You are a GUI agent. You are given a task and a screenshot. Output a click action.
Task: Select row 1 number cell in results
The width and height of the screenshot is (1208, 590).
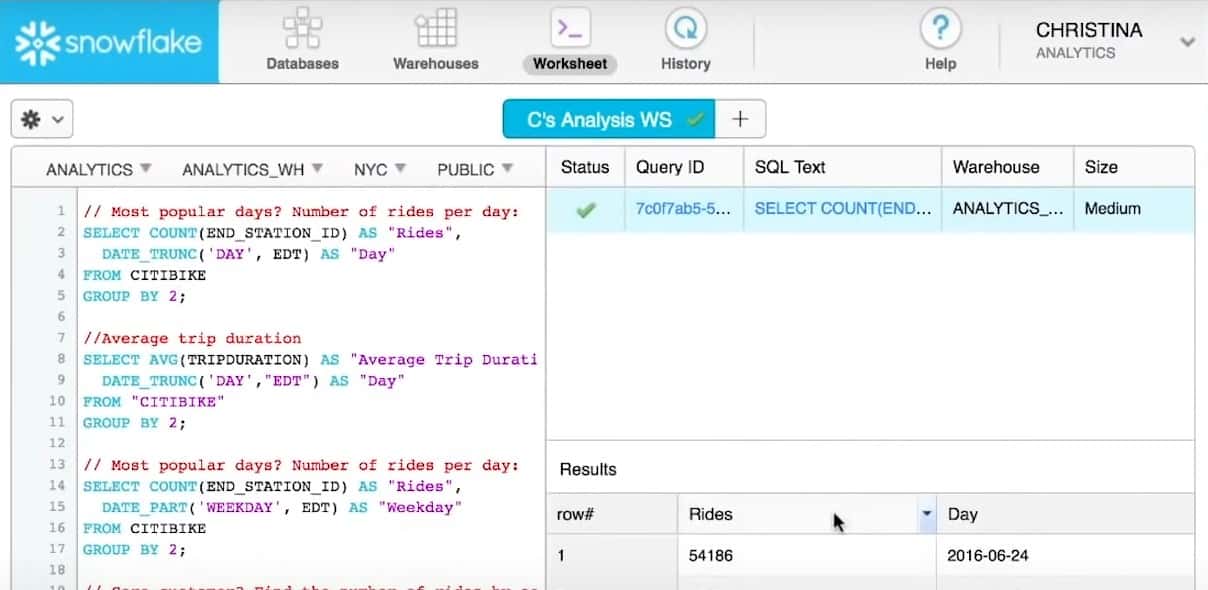point(612,555)
